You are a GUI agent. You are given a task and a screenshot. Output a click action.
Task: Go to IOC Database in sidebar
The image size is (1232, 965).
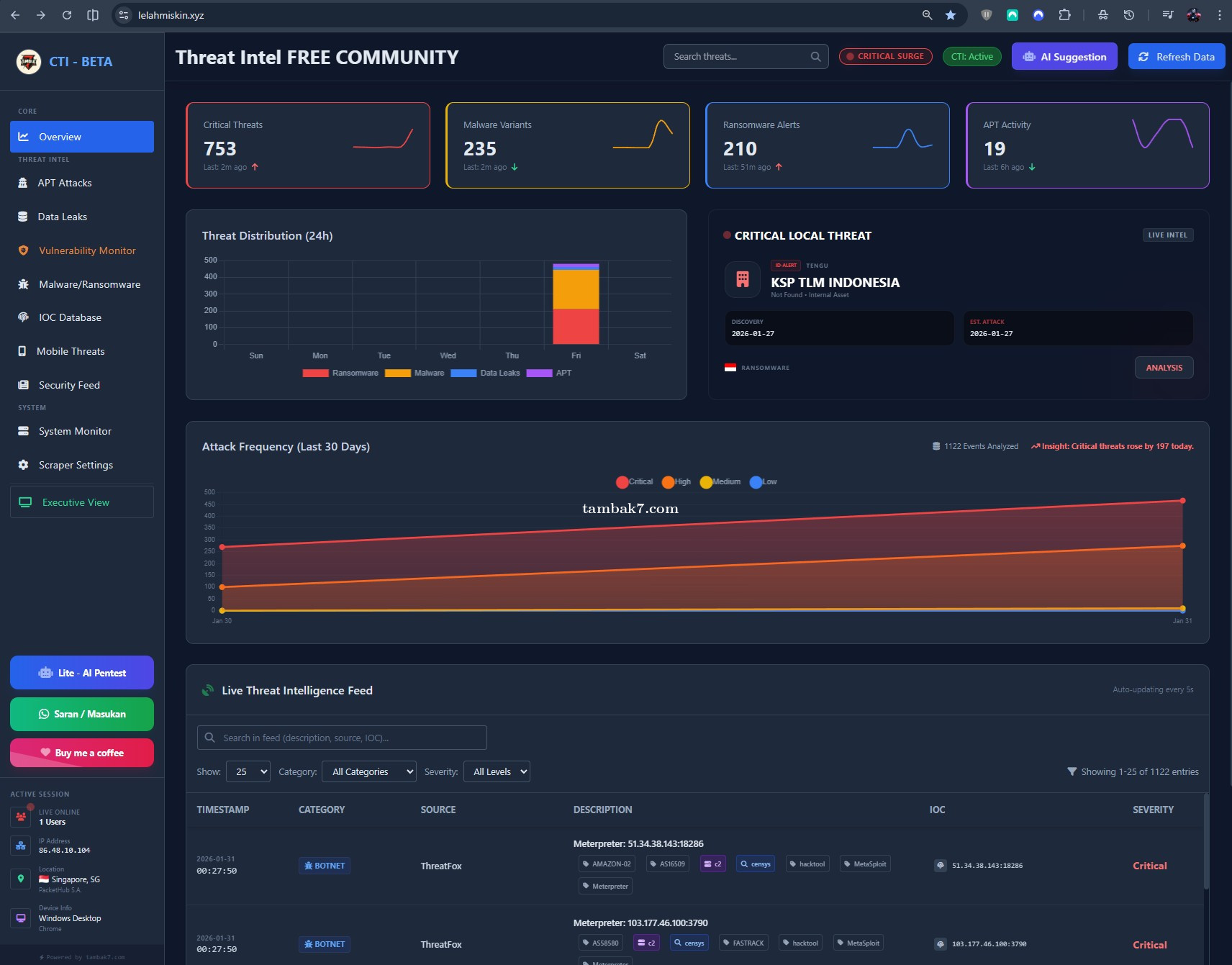[70, 317]
